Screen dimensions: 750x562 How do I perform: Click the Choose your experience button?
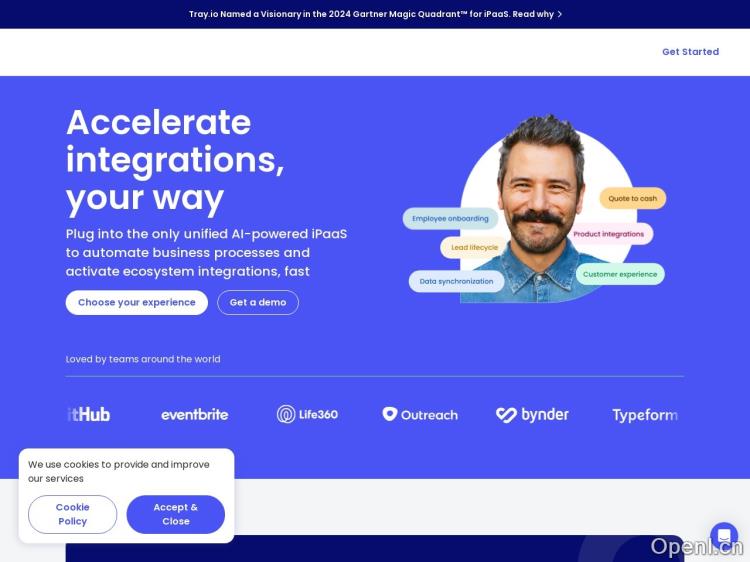pyautogui.click(x=137, y=302)
